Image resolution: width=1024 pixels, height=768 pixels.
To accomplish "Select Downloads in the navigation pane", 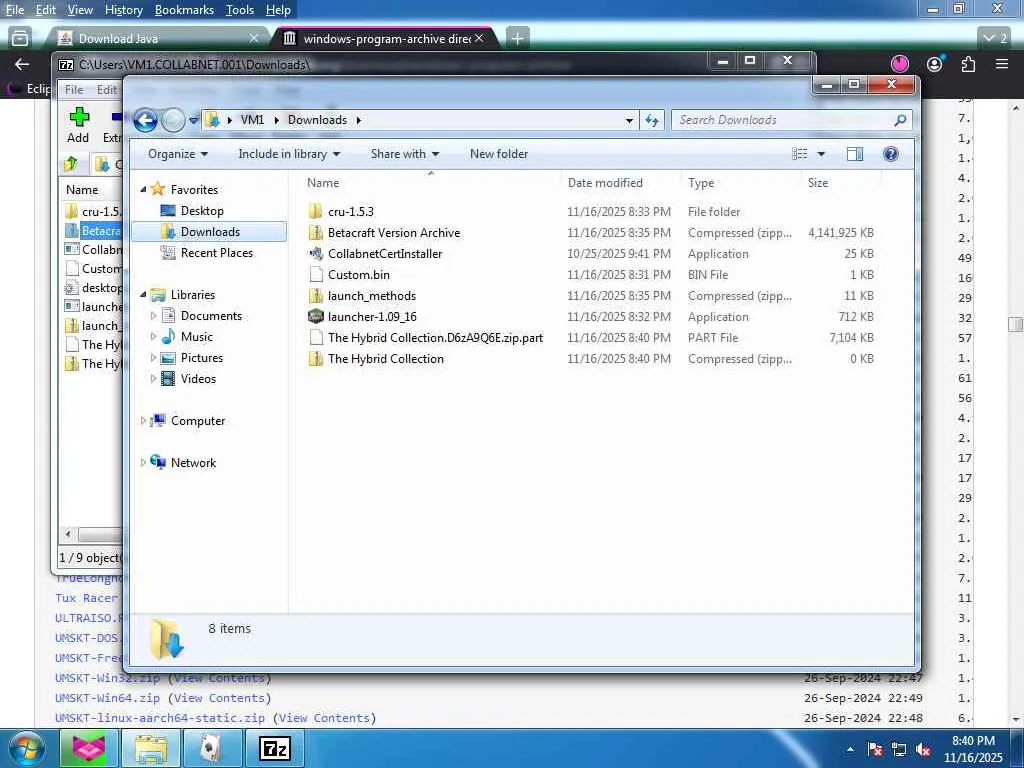I will 209,232.
